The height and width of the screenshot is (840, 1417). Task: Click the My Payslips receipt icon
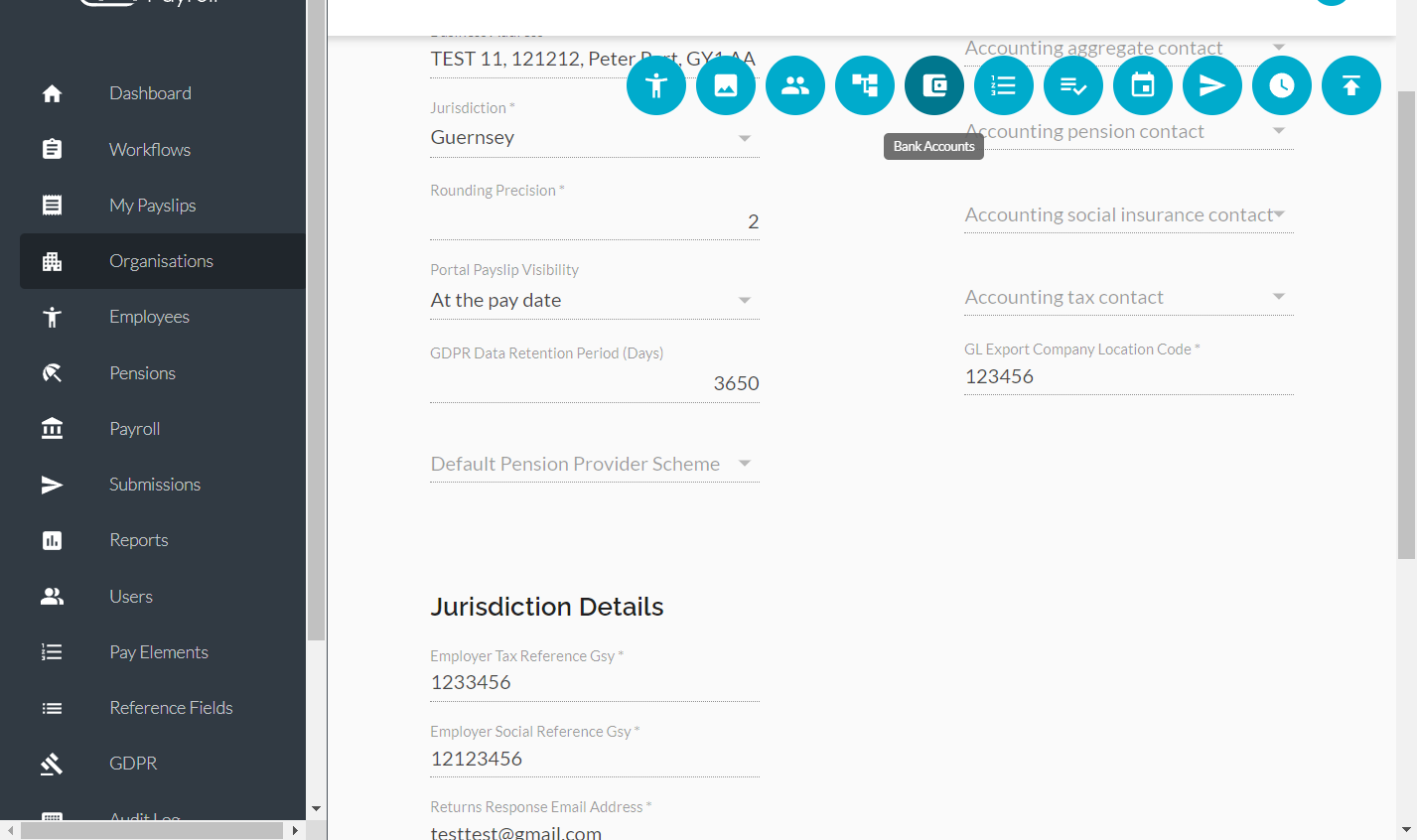[x=53, y=206]
